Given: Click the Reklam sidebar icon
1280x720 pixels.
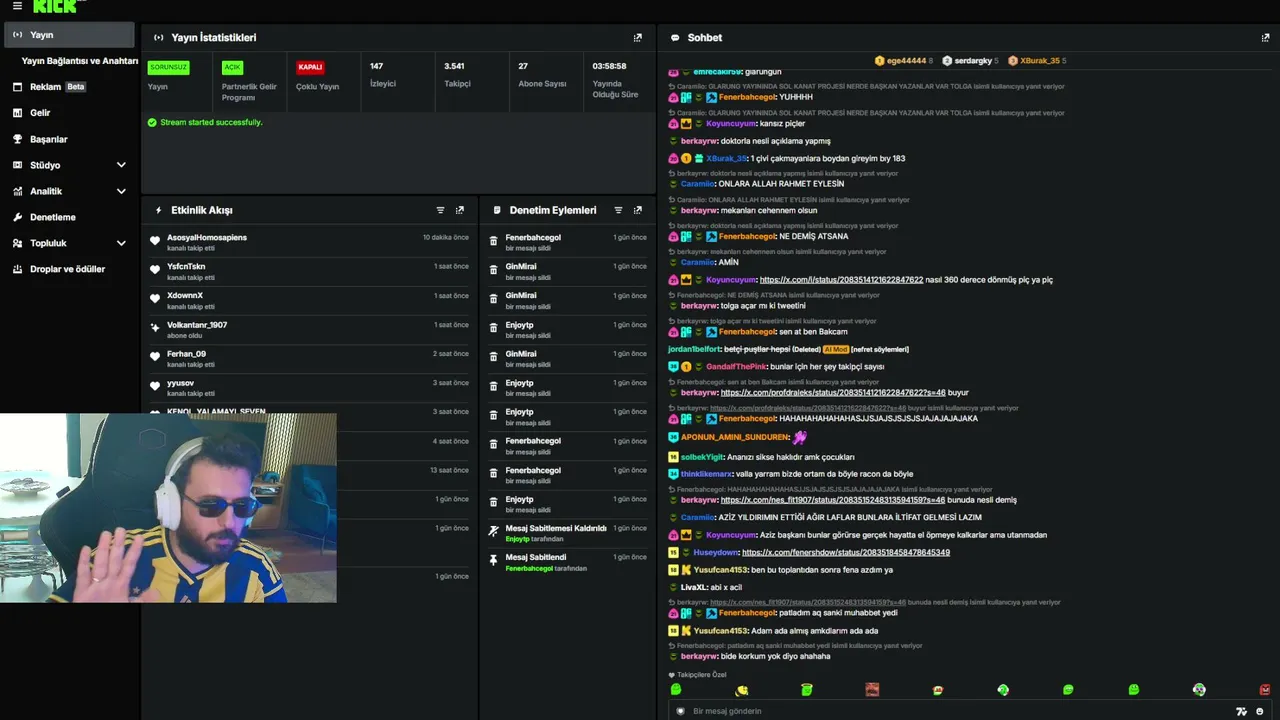Looking at the screenshot, I should pos(18,87).
